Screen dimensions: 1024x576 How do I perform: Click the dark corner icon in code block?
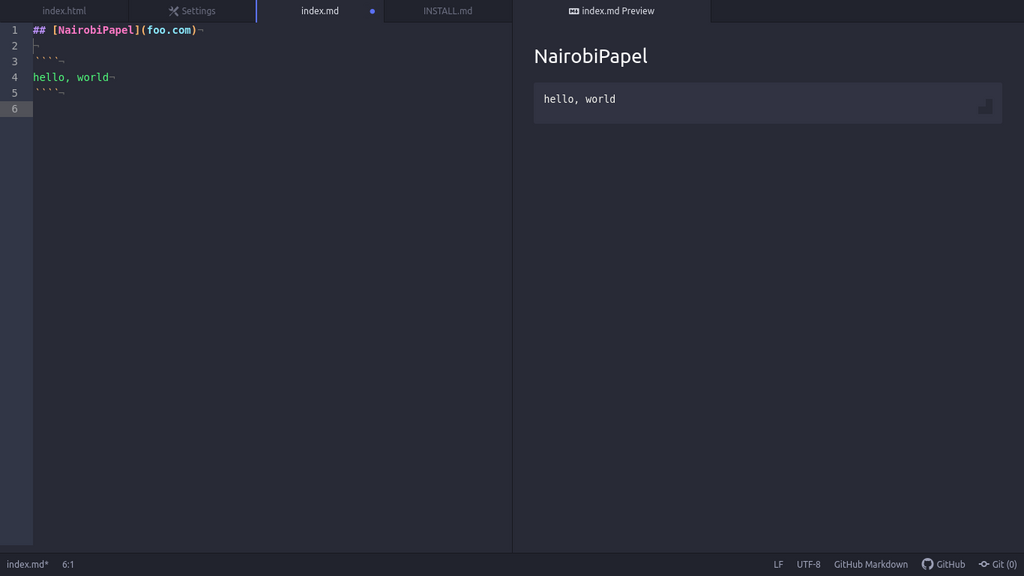[985, 106]
